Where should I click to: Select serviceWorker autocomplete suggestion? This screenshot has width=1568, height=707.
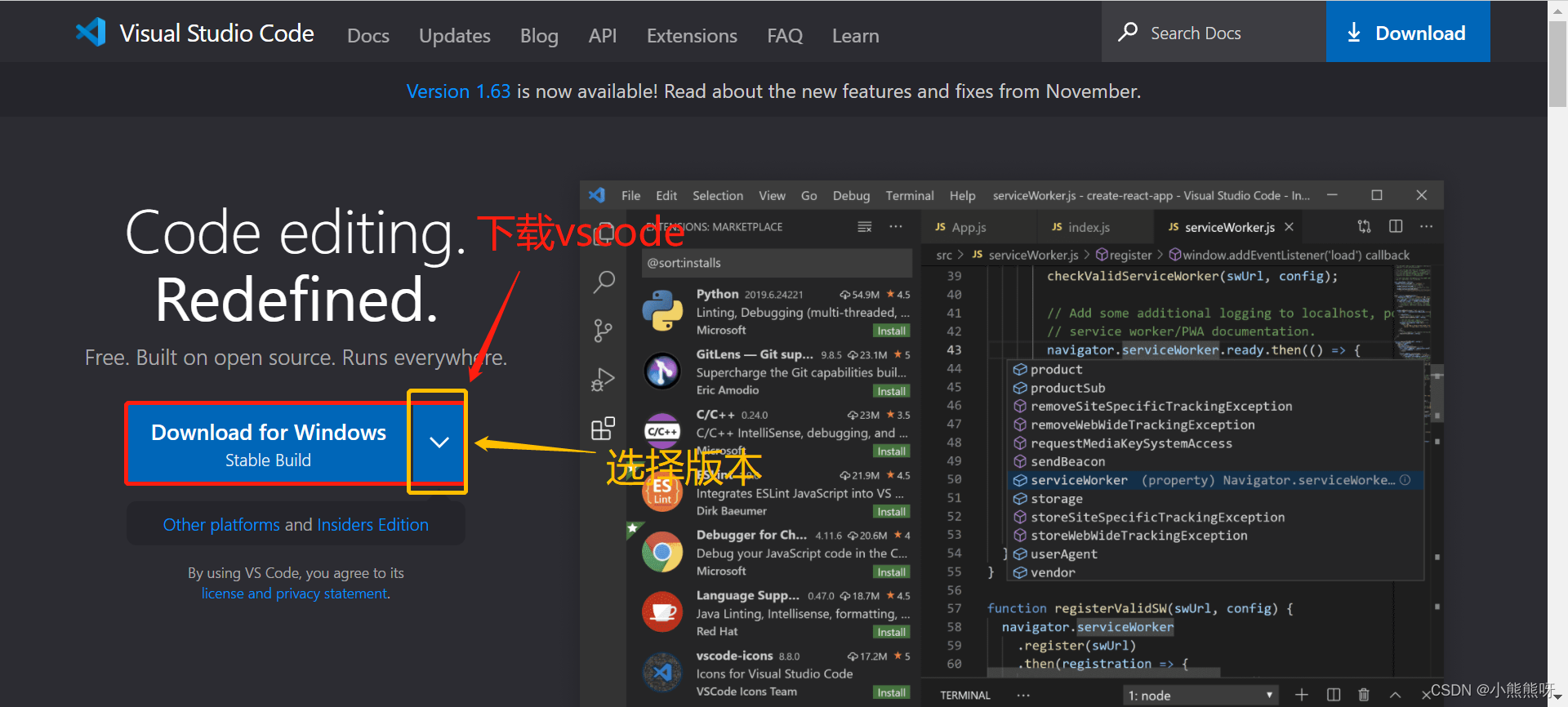tap(1217, 480)
